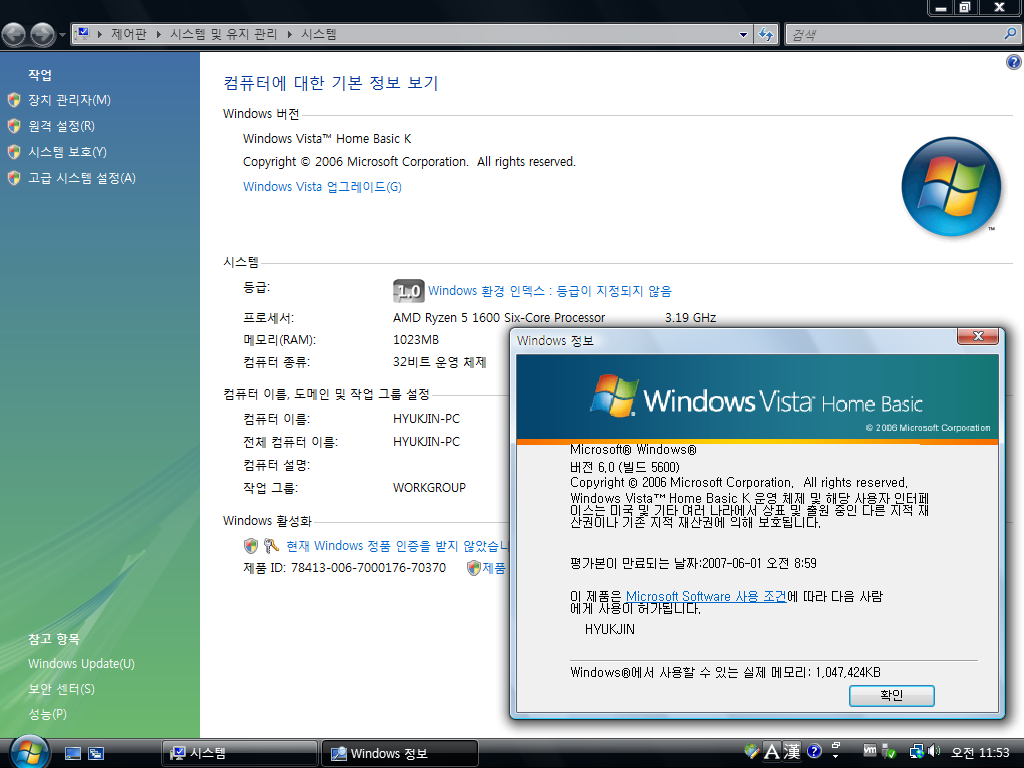Open 원격 설정(R) link
The width and height of the screenshot is (1024, 768).
(x=61, y=126)
